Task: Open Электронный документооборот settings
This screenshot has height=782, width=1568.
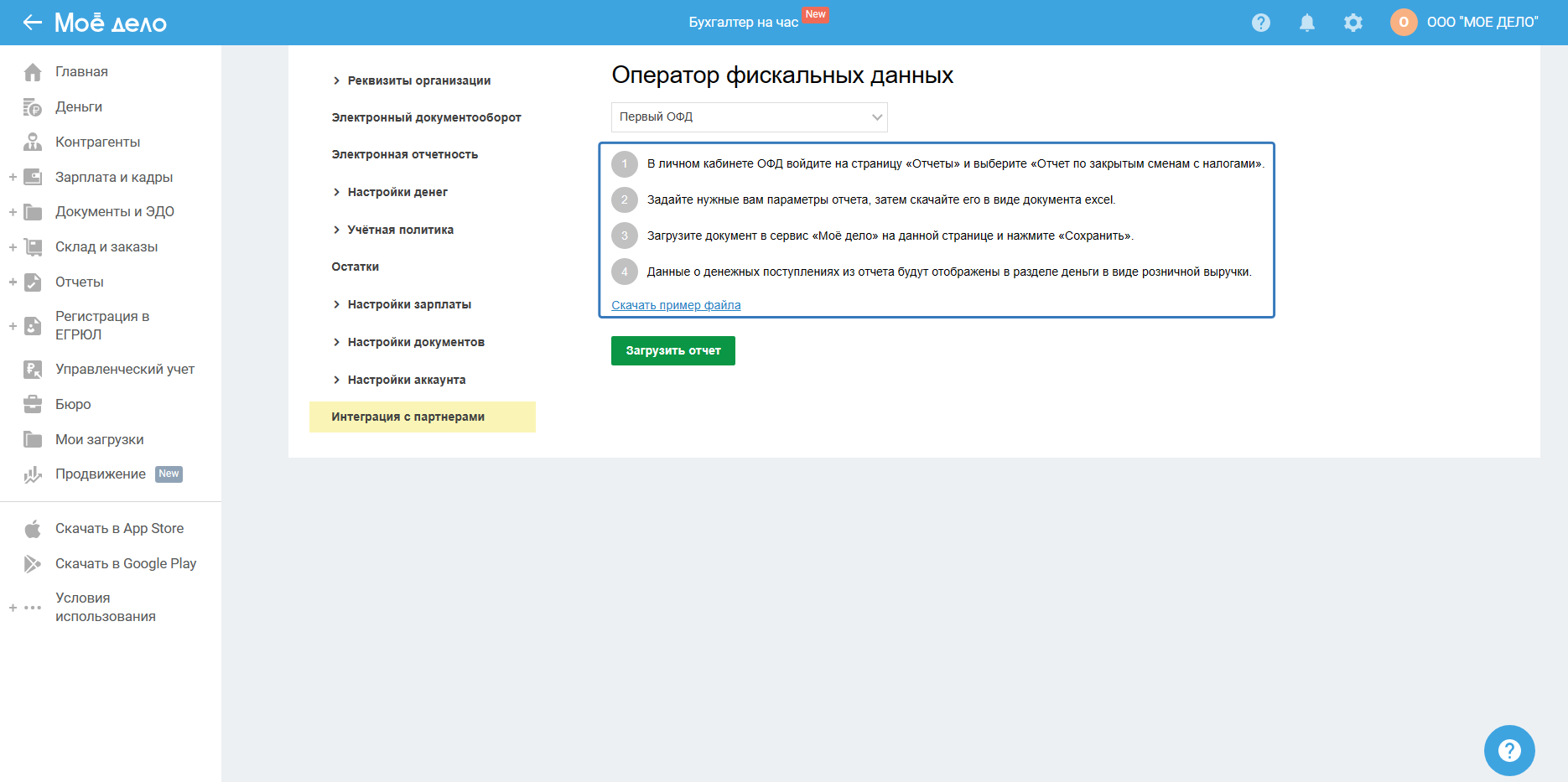Action: tap(426, 117)
